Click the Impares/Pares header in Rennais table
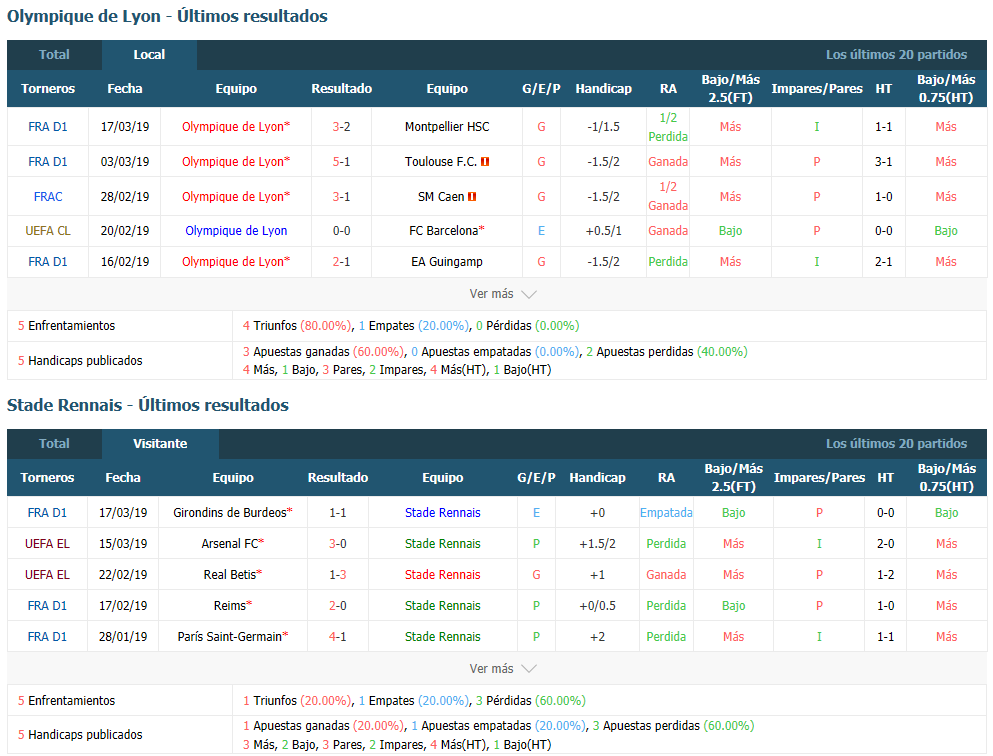Screen dimensions: 993x756 (819, 477)
